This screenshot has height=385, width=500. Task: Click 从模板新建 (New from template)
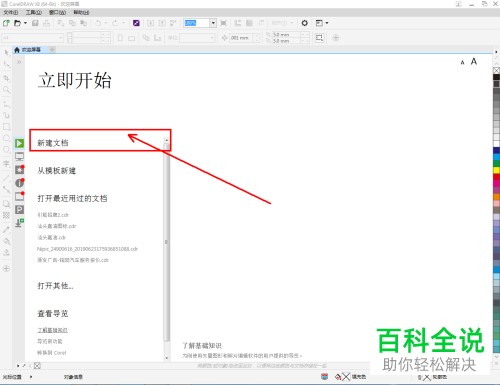coord(56,171)
